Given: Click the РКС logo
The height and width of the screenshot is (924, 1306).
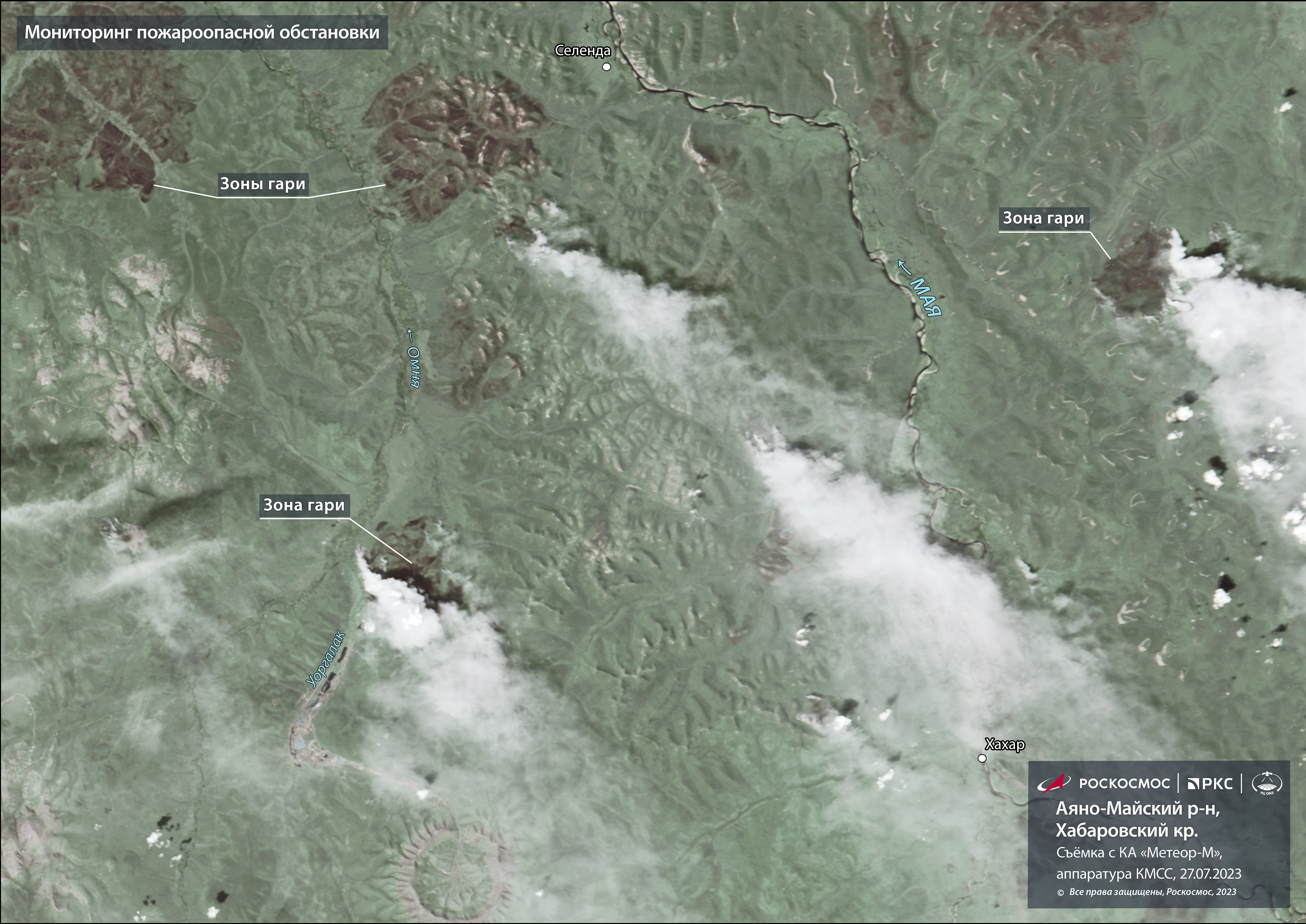Looking at the screenshot, I should click(1210, 784).
